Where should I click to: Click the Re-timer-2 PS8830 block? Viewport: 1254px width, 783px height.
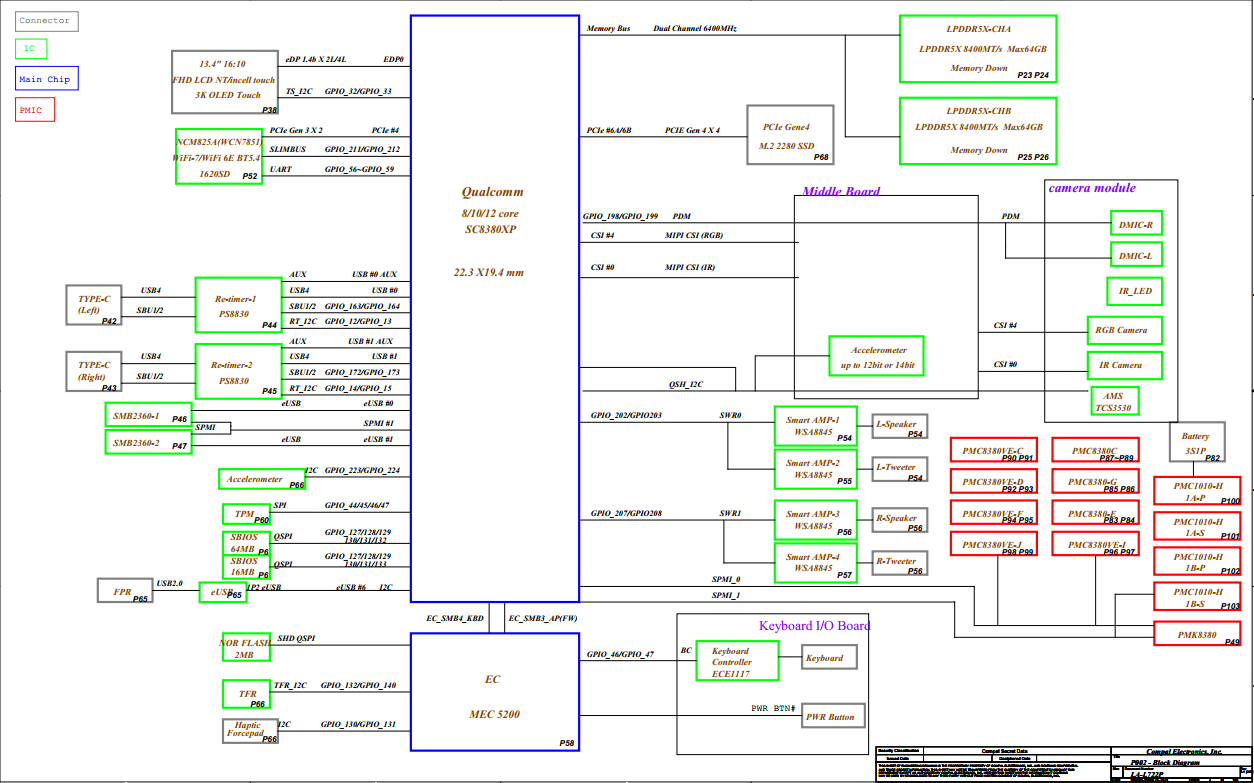tap(239, 371)
